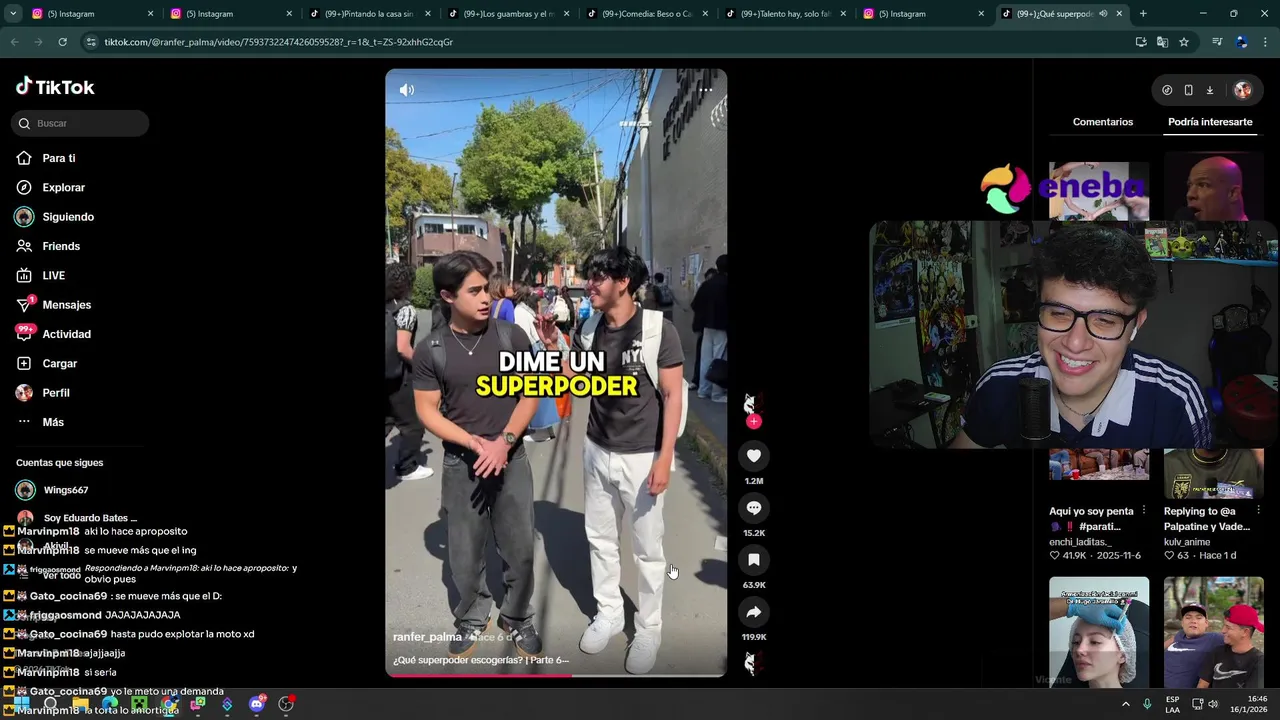Open the Discord taskbar icon
The image size is (1280, 720).
point(257,704)
